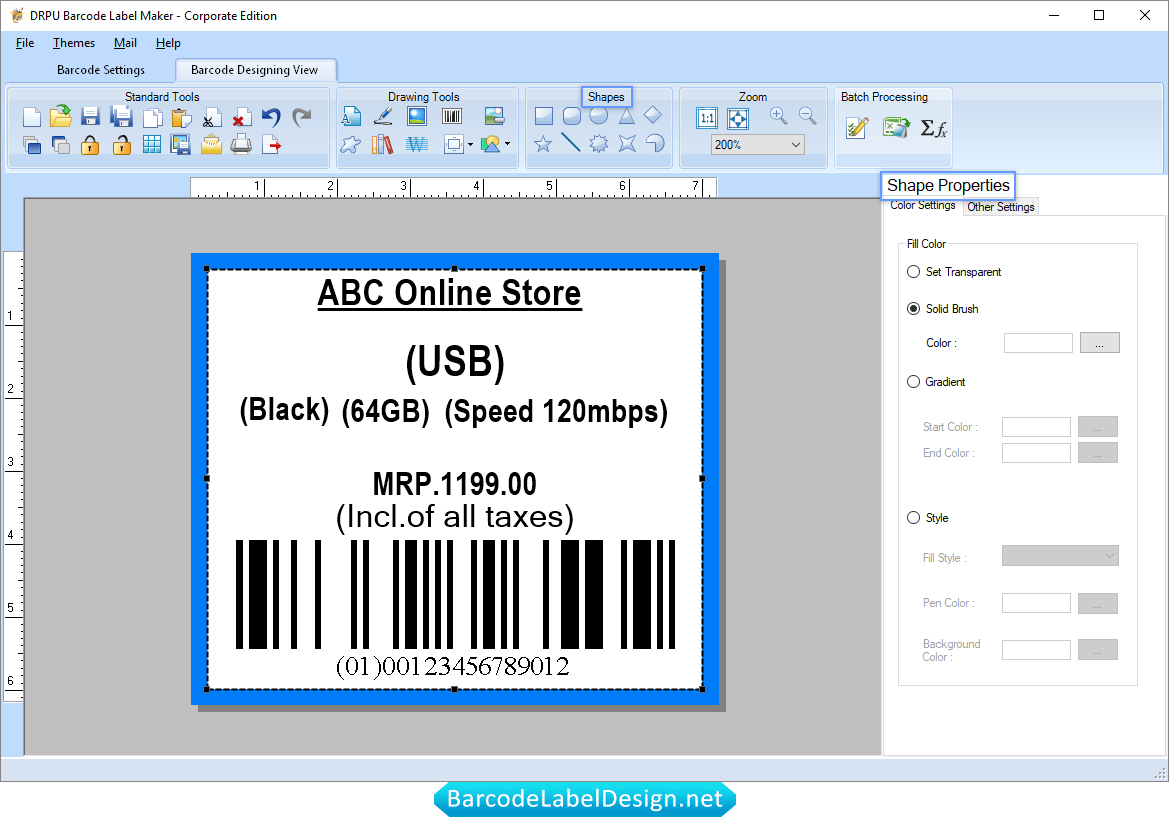Viewport: 1169px width, 817px height.
Task: Insert WordArt with the W icon
Action: (417, 144)
